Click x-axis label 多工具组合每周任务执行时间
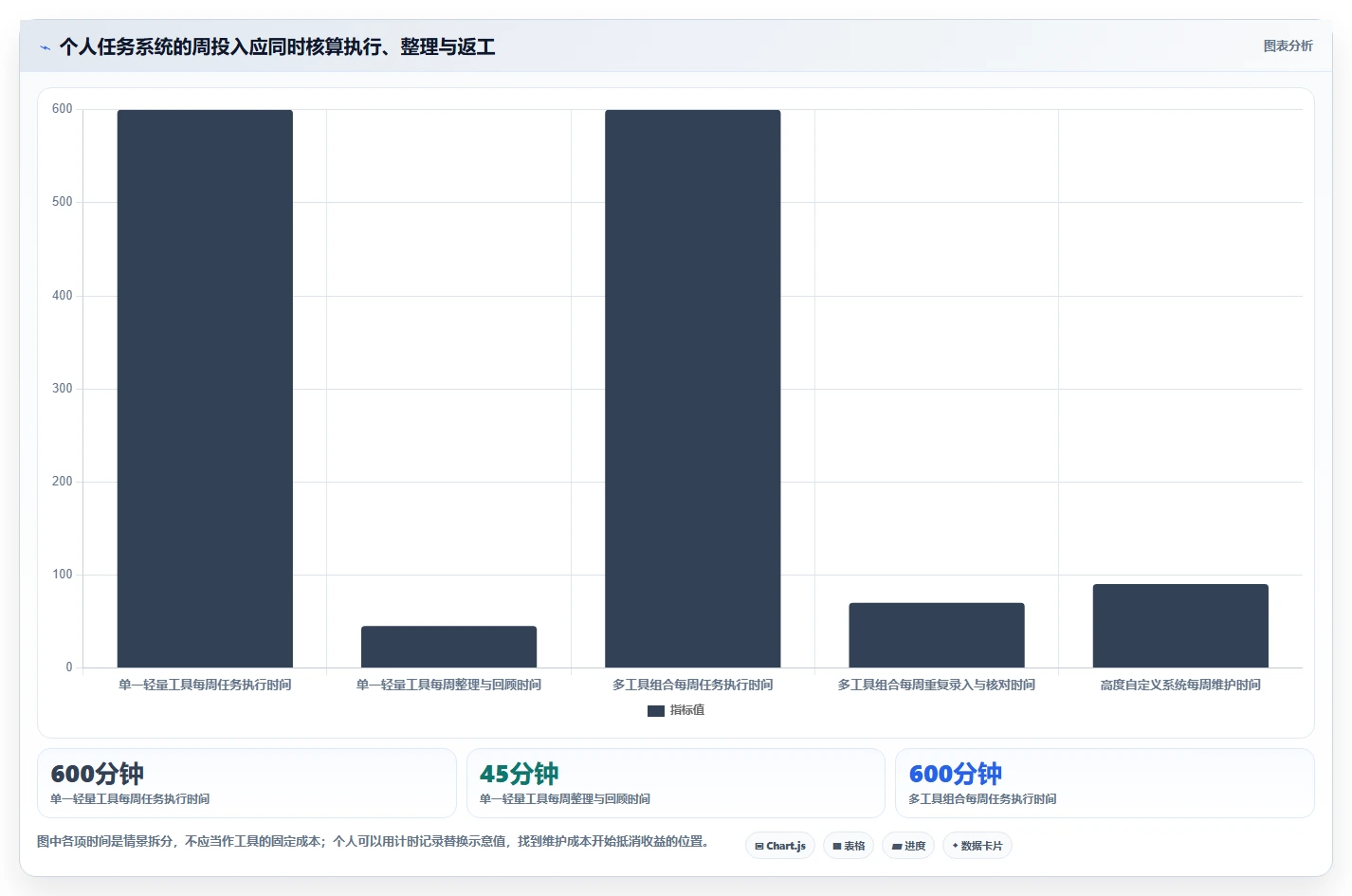Viewport: 1352px width, 896px height. [693, 685]
